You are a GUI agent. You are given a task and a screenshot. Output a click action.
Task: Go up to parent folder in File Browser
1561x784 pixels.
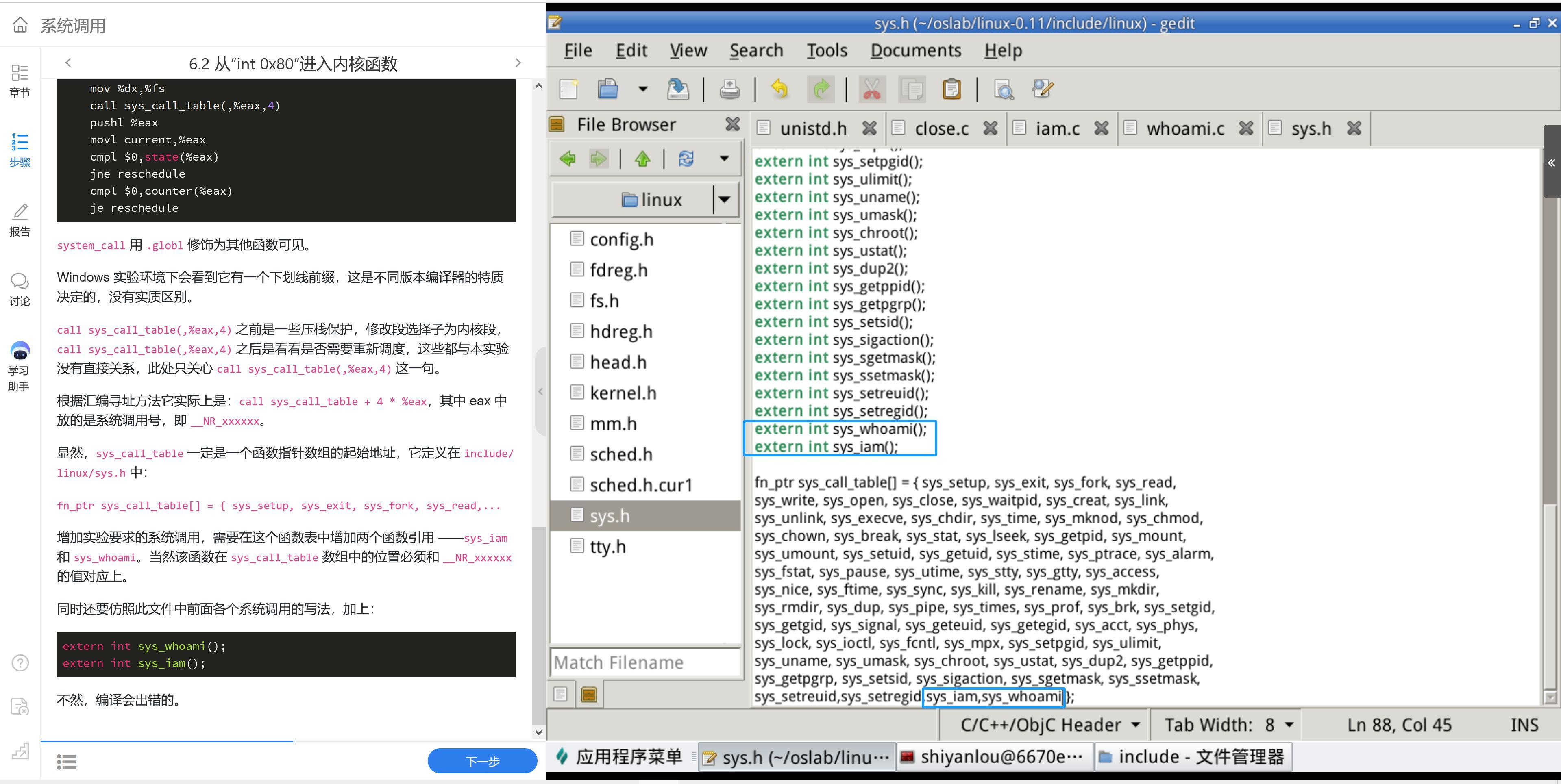click(x=642, y=159)
